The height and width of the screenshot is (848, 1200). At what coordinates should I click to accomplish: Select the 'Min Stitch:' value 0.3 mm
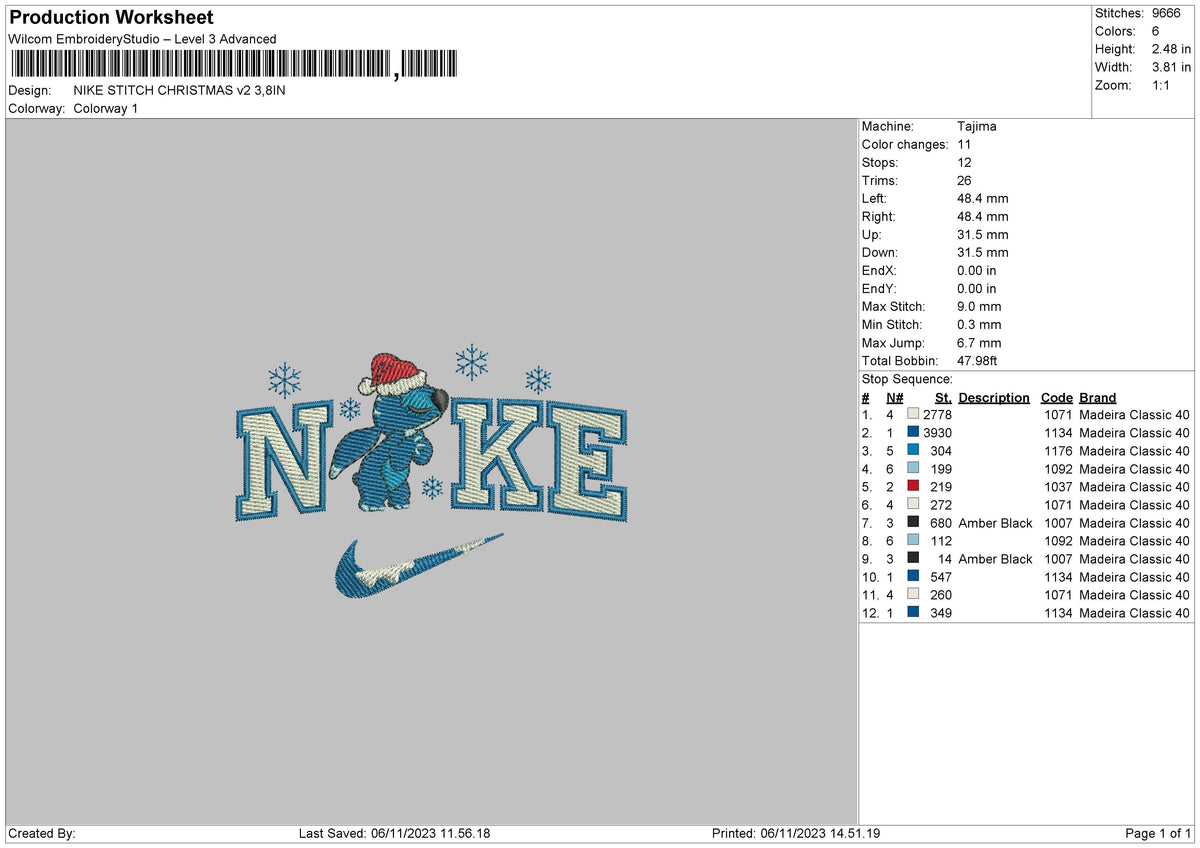979,324
